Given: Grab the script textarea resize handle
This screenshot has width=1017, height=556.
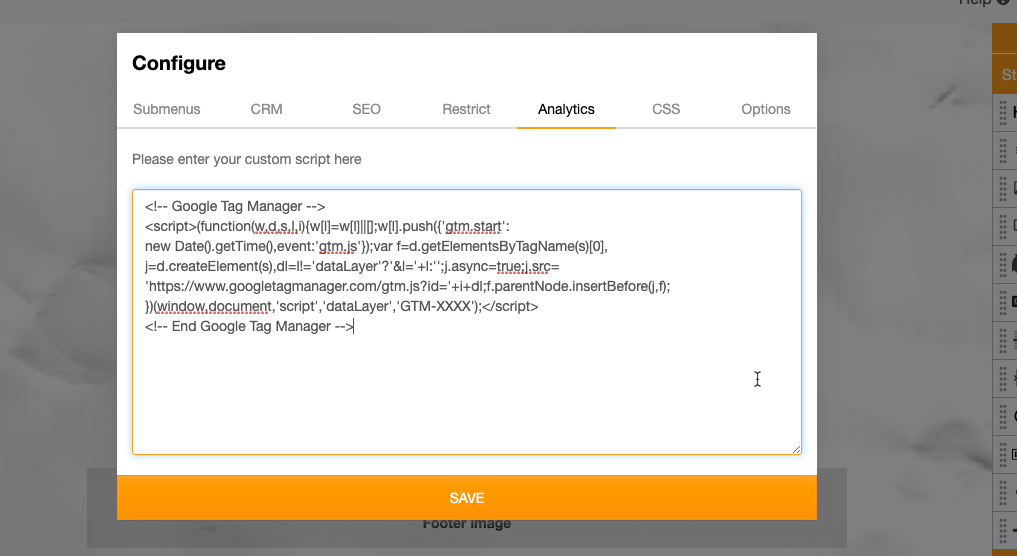Looking at the screenshot, I should point(796,449).
